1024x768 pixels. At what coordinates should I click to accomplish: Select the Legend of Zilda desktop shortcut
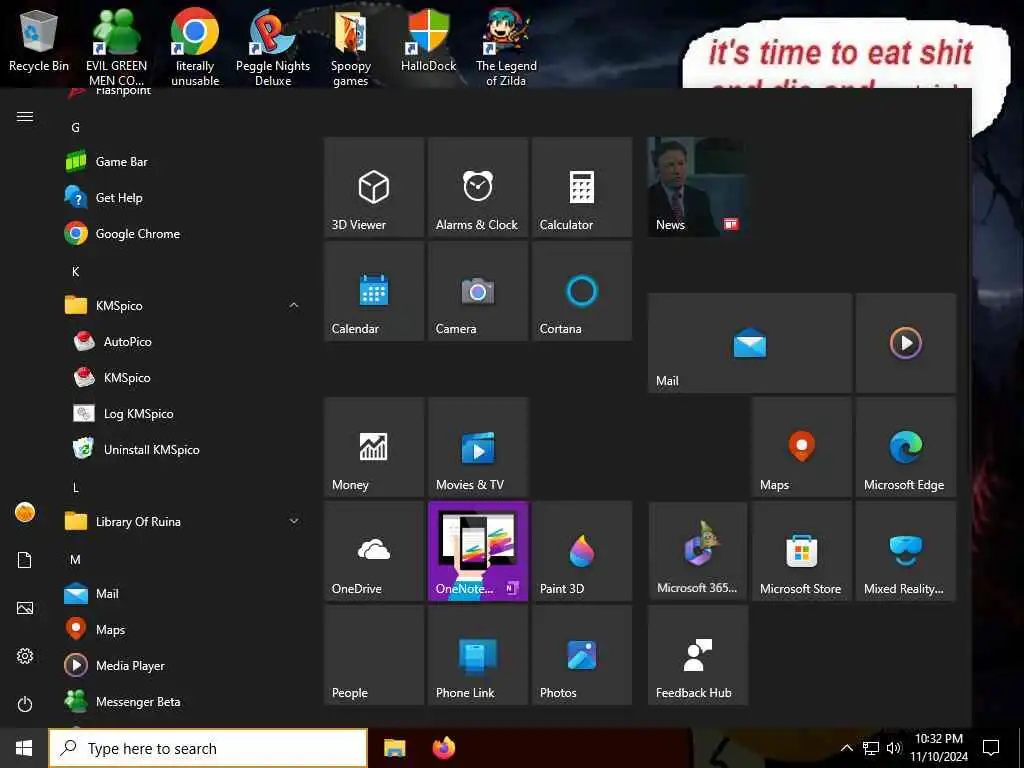(x=506, y=48)
